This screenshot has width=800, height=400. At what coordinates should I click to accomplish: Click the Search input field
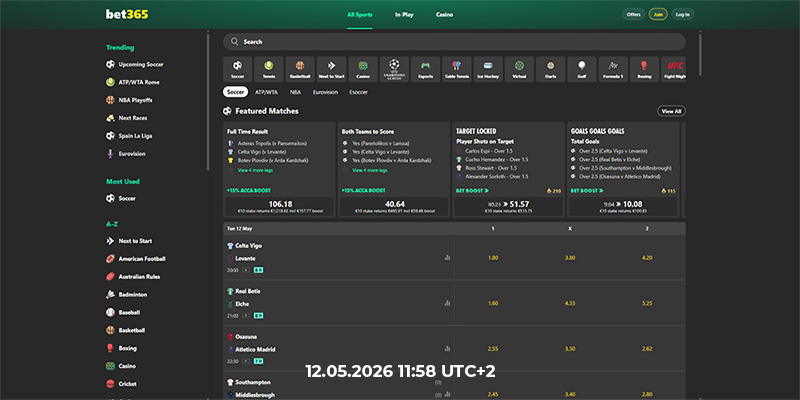[454, 42]
